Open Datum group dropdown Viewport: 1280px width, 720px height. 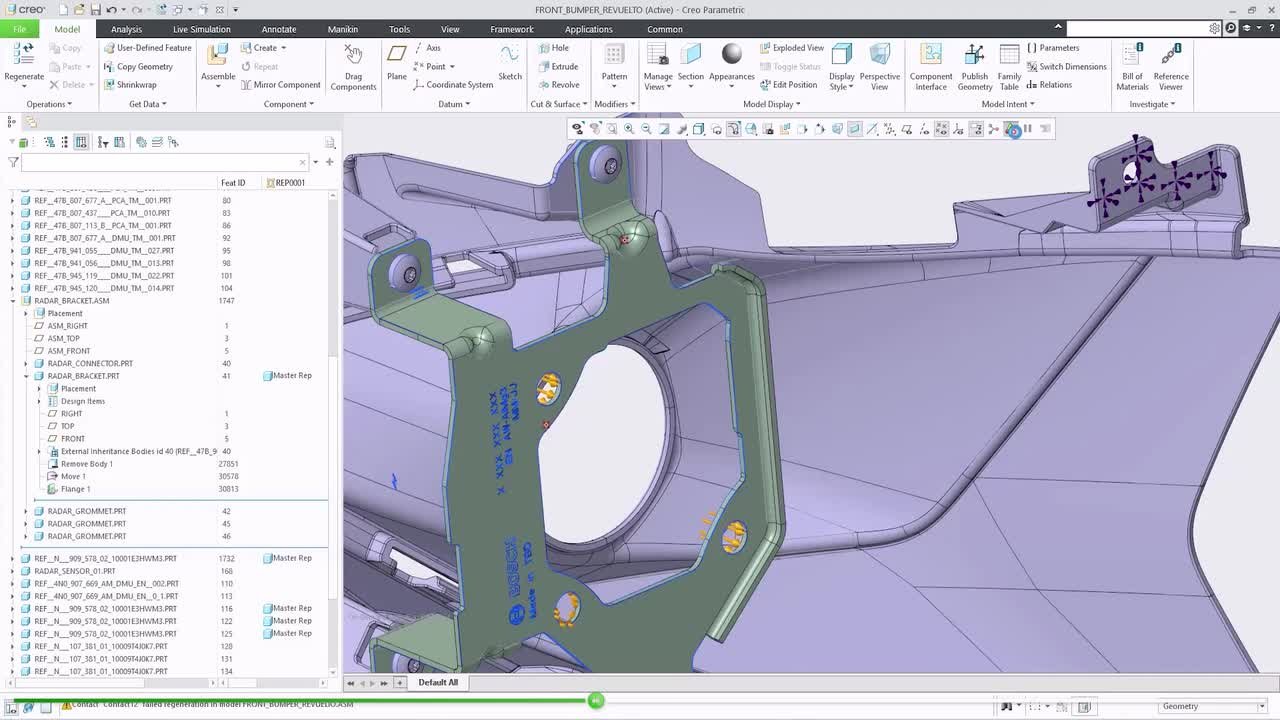coord(453,104)
